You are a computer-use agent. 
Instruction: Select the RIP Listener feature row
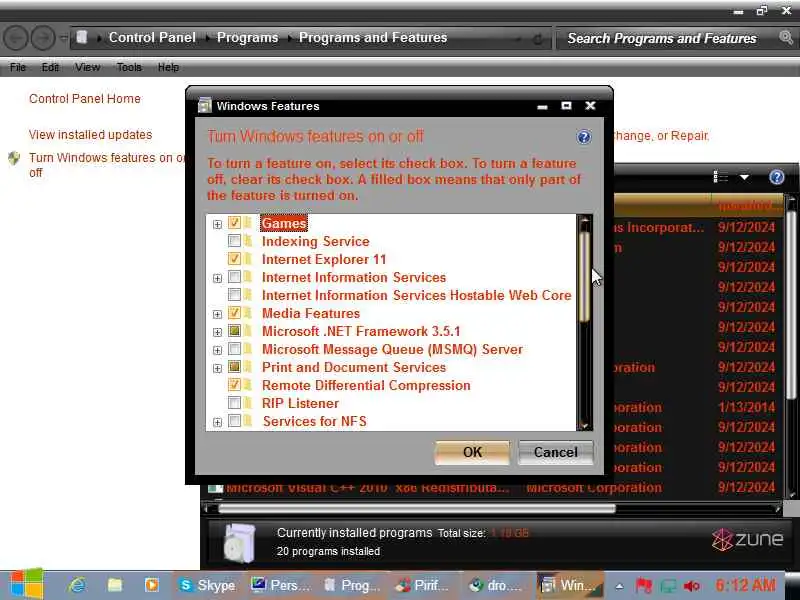click(x=300, y=403)
